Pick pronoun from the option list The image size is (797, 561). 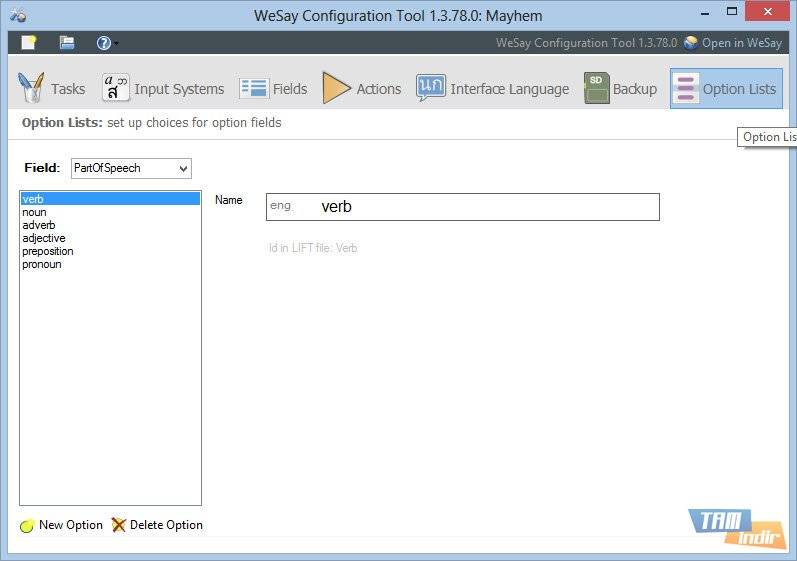tap(42, 264)
